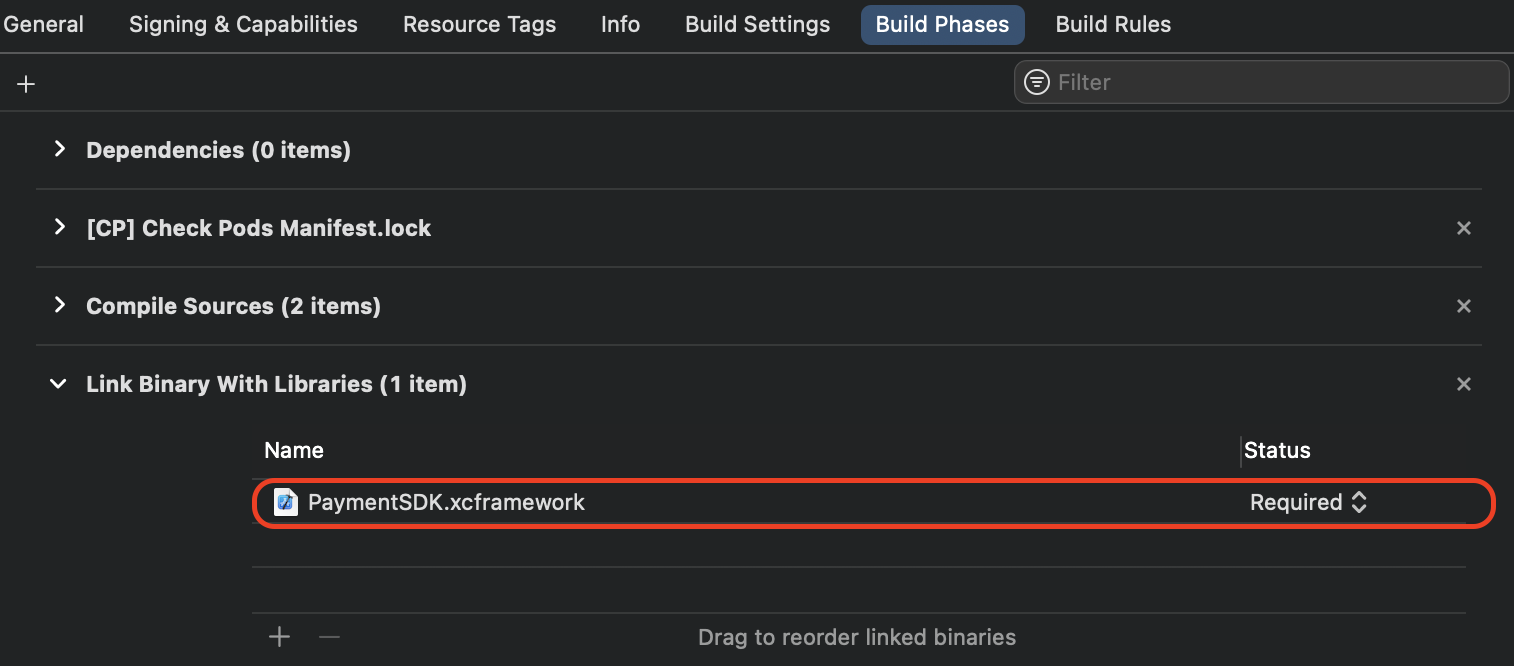Go to the Build Rules tab
The height and width of the screenshot is (666, 1514).
[1113, 25]
